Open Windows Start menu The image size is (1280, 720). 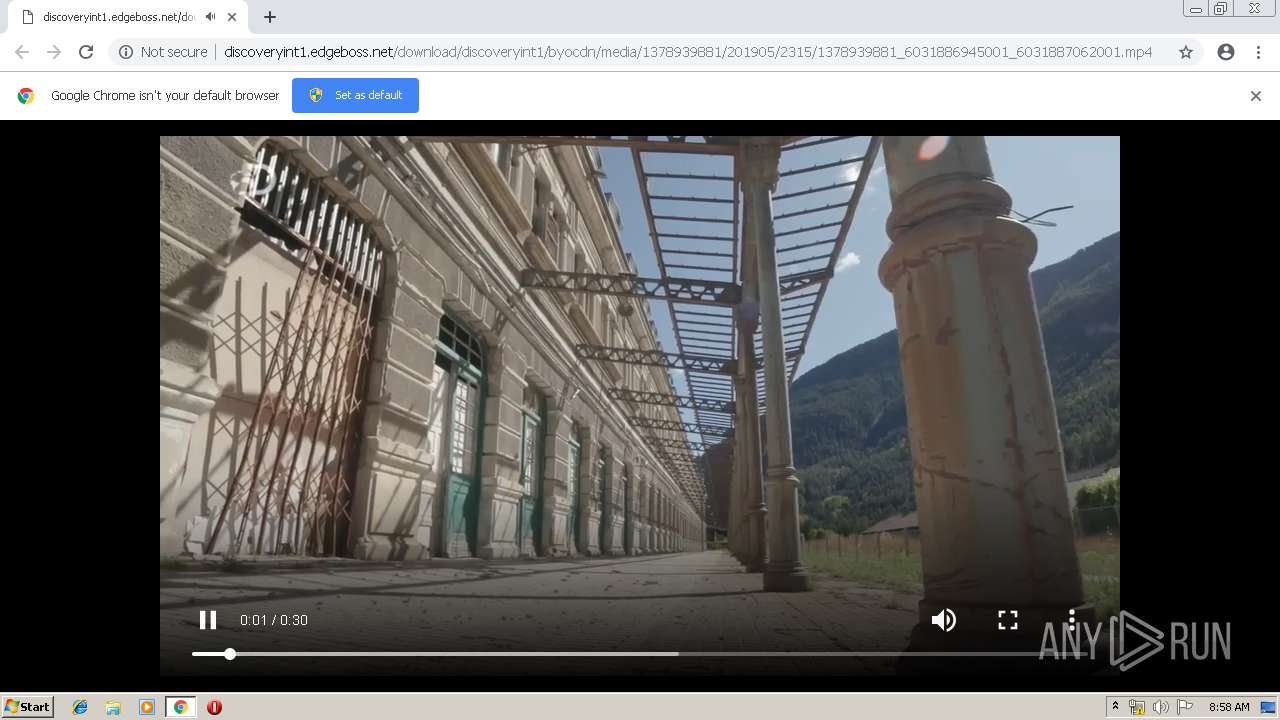click(x=28, y=707)
